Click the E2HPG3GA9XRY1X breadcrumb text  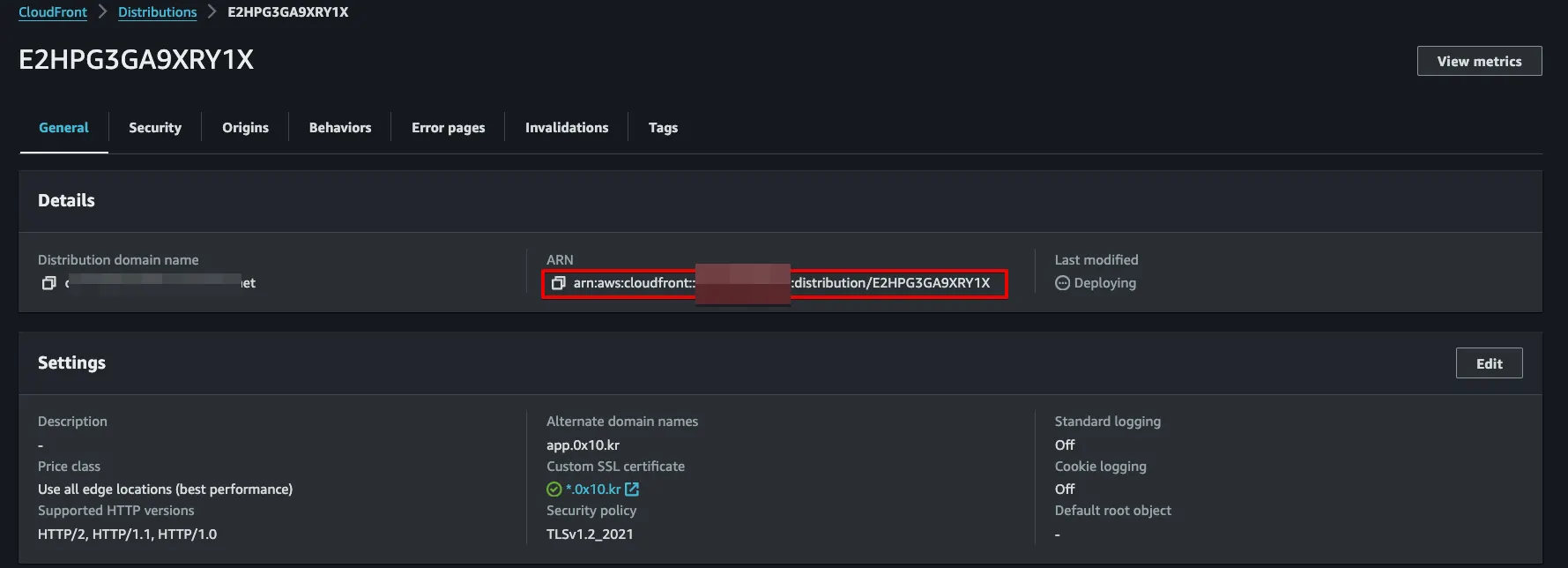287,12
